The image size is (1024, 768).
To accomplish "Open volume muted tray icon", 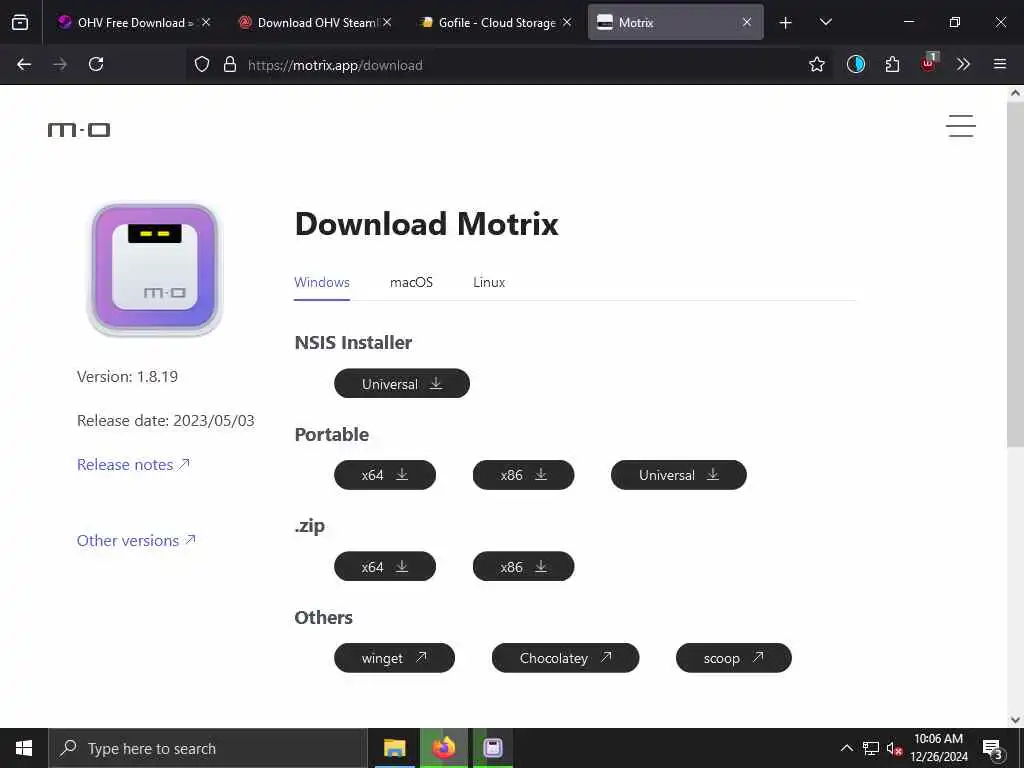I will [x=894, y=748].
